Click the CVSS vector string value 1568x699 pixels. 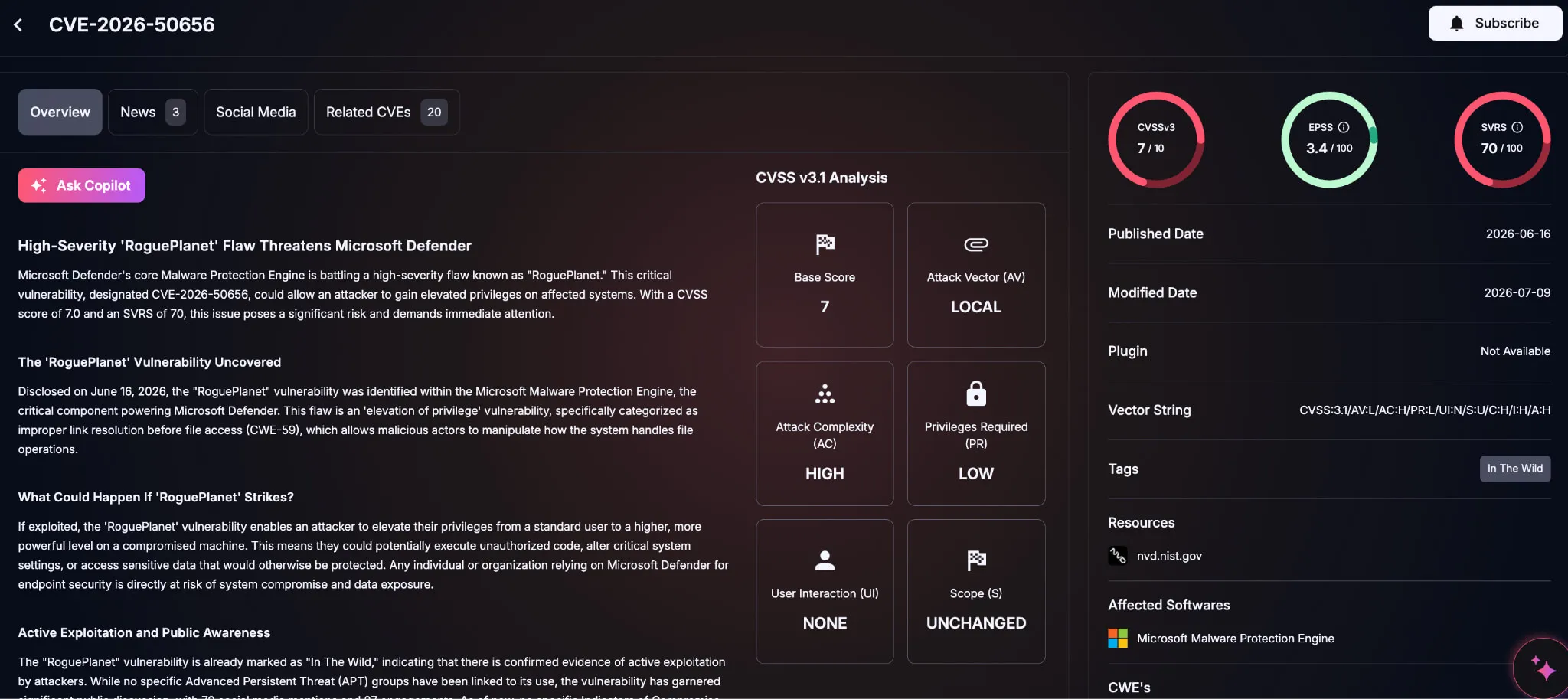point(1424,410)
